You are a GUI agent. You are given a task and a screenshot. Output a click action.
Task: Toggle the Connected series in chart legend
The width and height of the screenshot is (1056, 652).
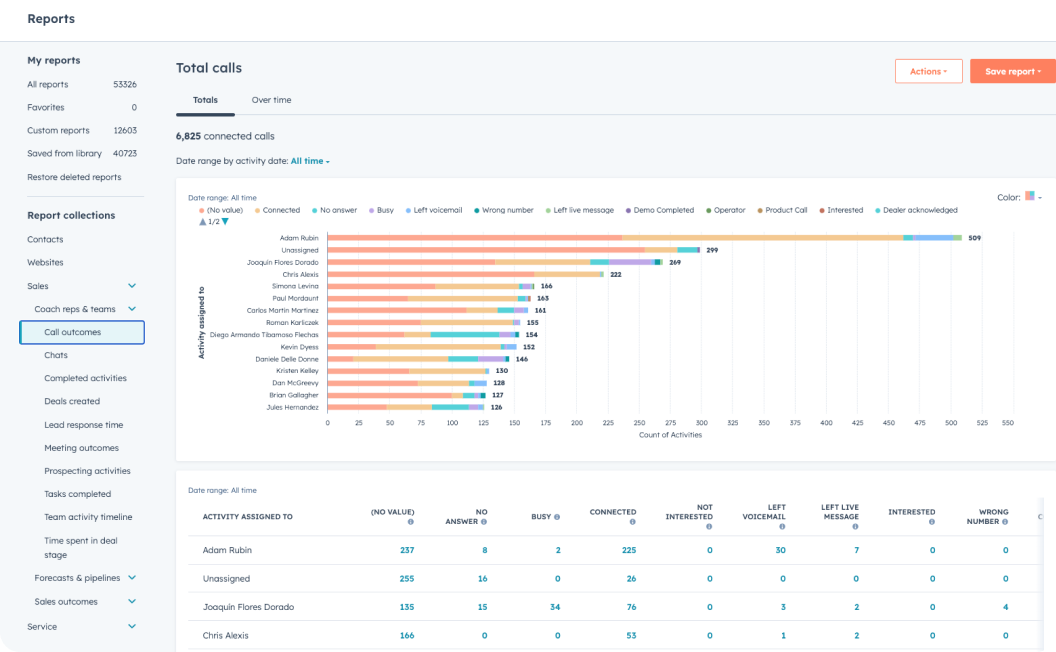click(280, 210)
